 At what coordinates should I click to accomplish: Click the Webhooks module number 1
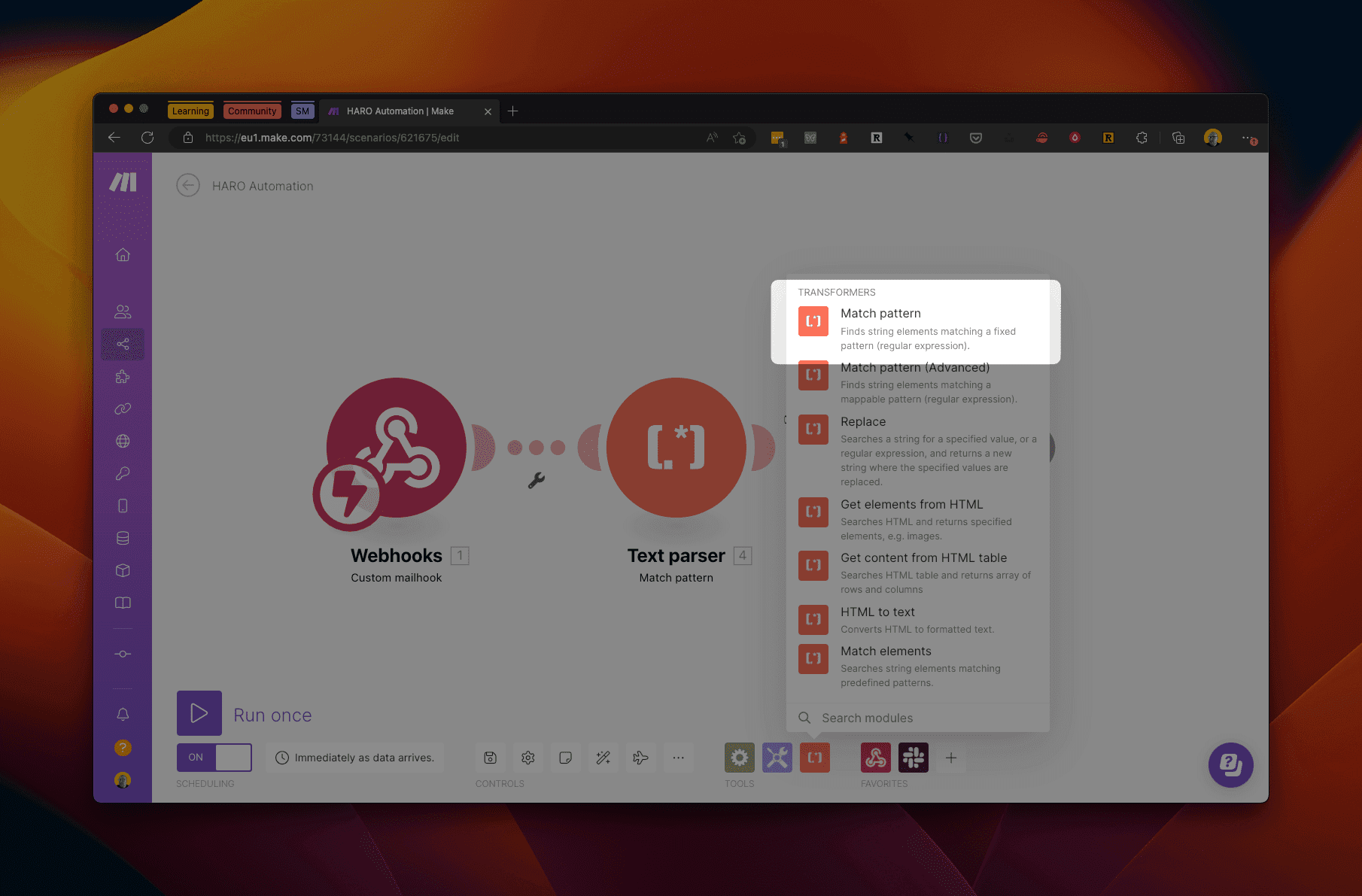[x=460, y=555]
